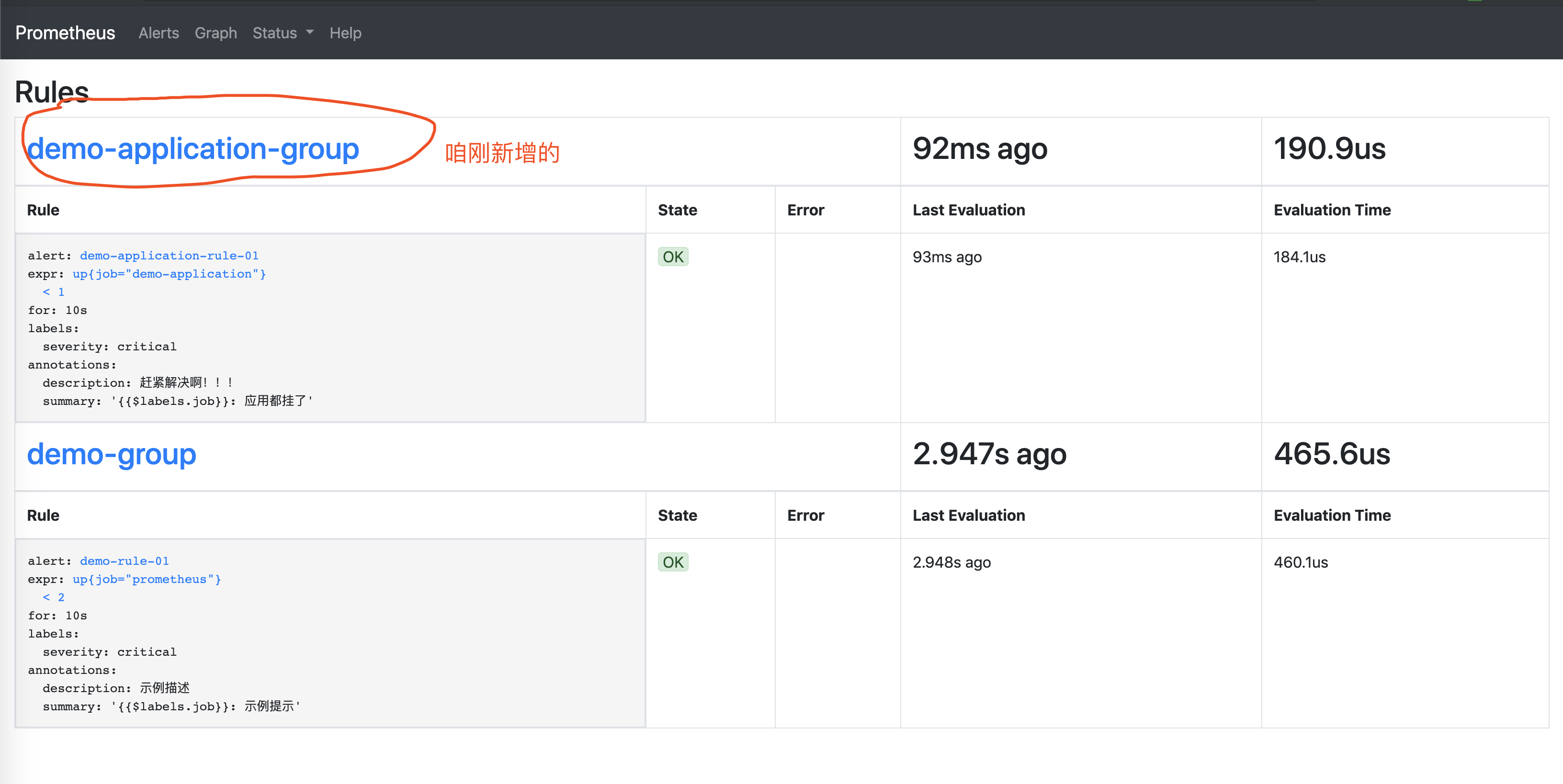
Task: Select the '92ms ago' group evaluation text
Action: tap(980, 148)
